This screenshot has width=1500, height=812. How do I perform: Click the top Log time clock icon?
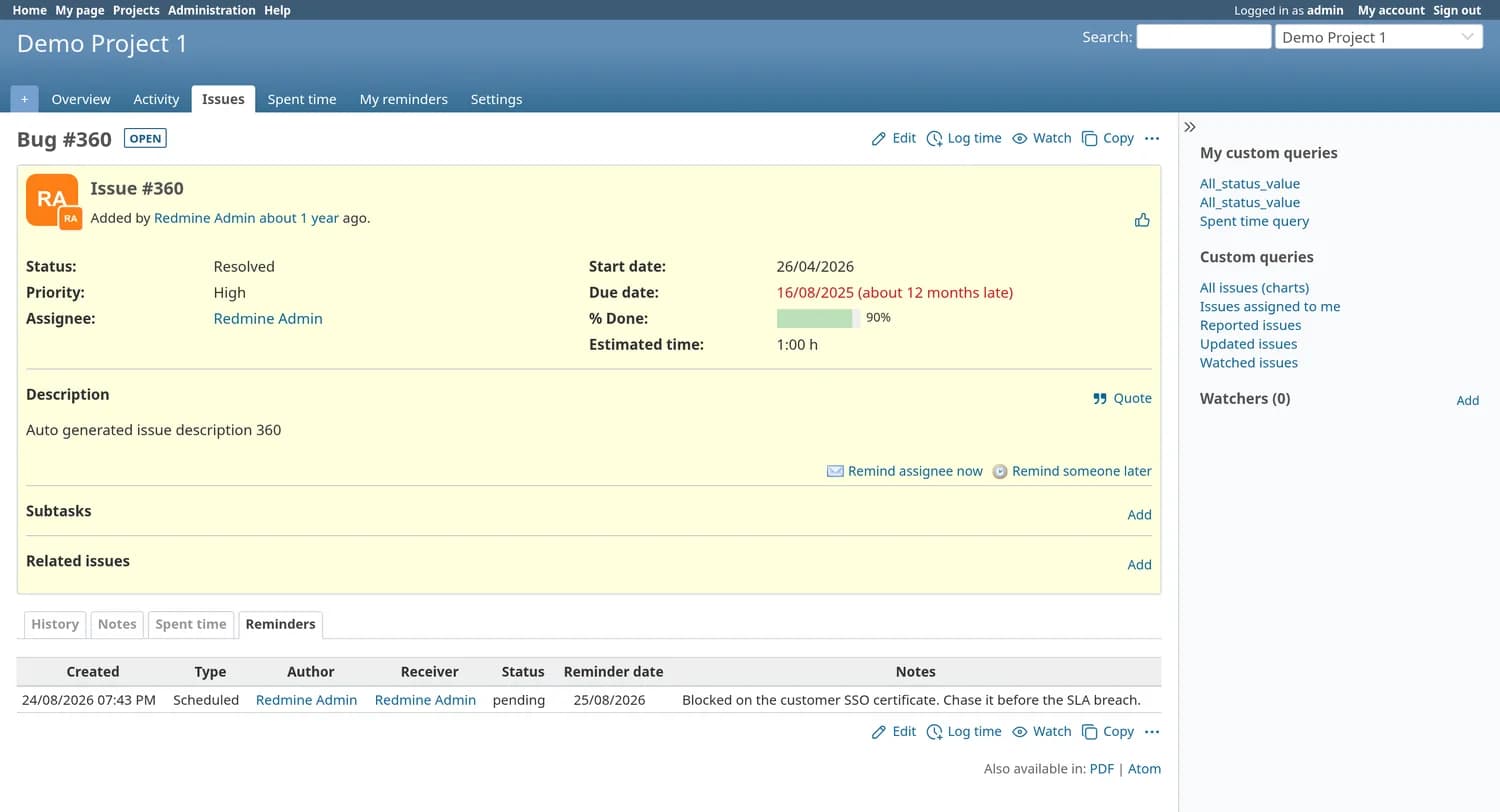click(934, 139)
